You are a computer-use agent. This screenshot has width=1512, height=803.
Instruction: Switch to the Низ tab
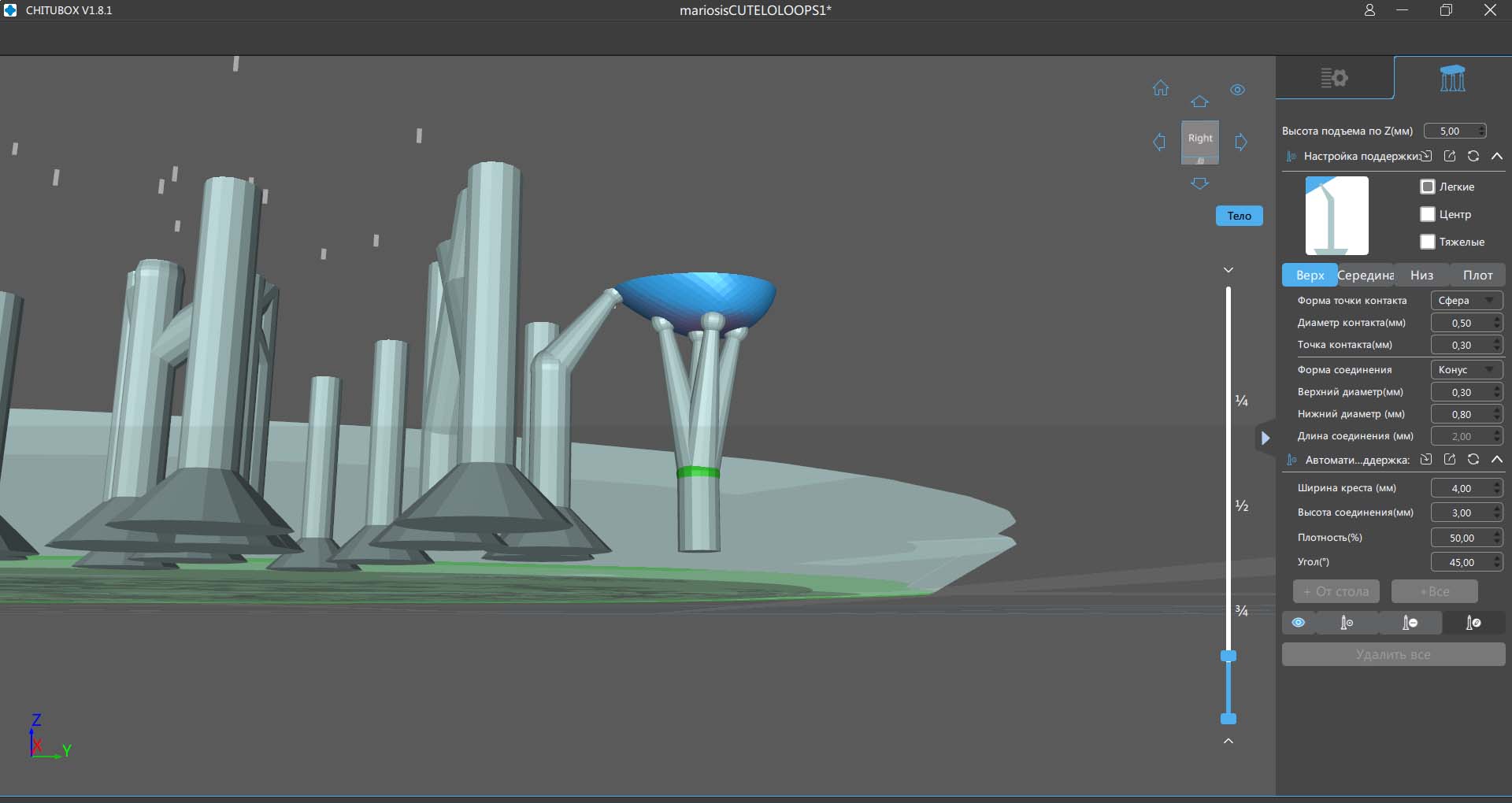pos(1421,275)
